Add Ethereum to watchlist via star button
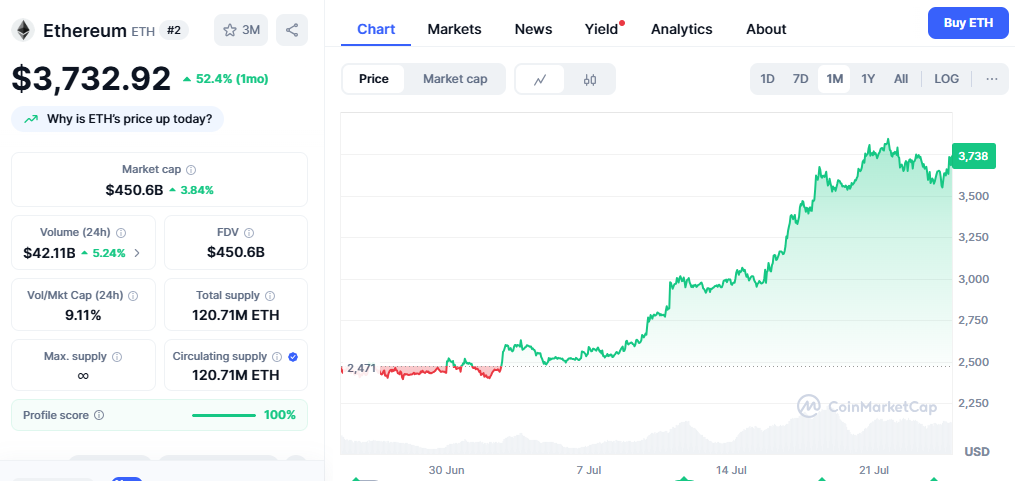1015x481 pixels. pos(241,30)
